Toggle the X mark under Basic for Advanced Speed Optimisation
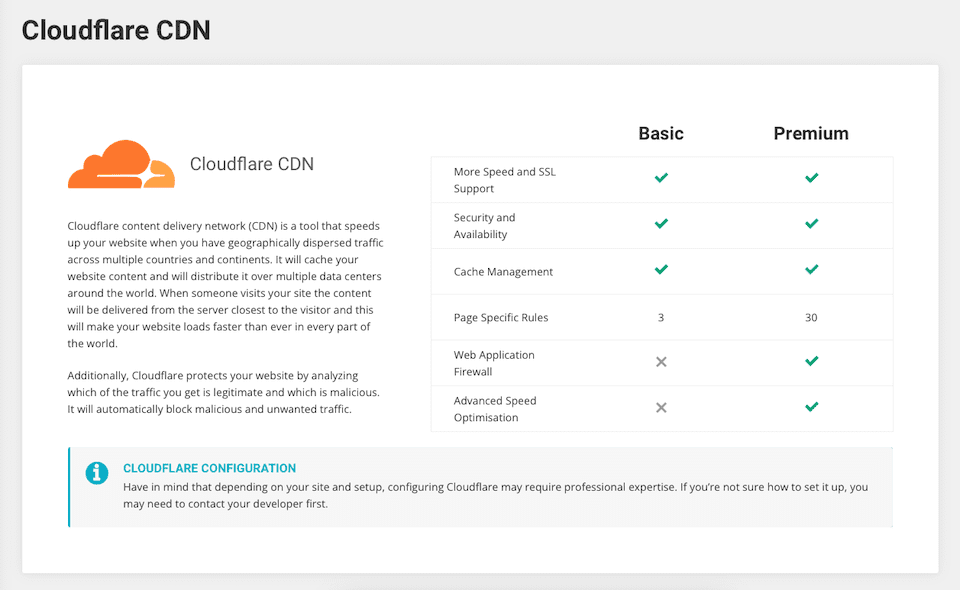This screenshot has width=960, height=590. (661, 406)
